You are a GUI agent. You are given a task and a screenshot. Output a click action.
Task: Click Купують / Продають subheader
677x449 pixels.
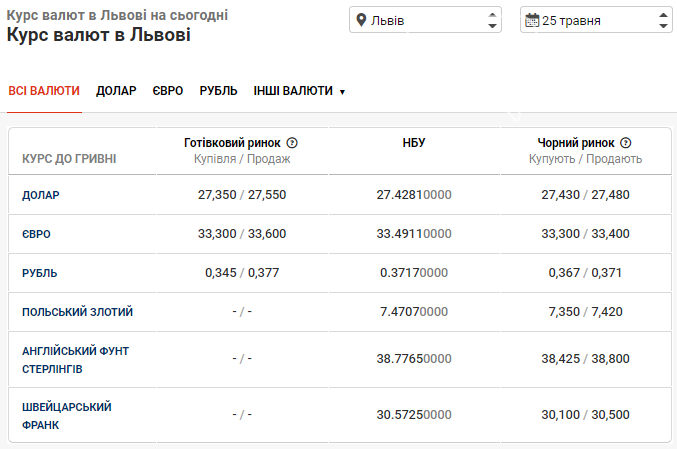585,159
